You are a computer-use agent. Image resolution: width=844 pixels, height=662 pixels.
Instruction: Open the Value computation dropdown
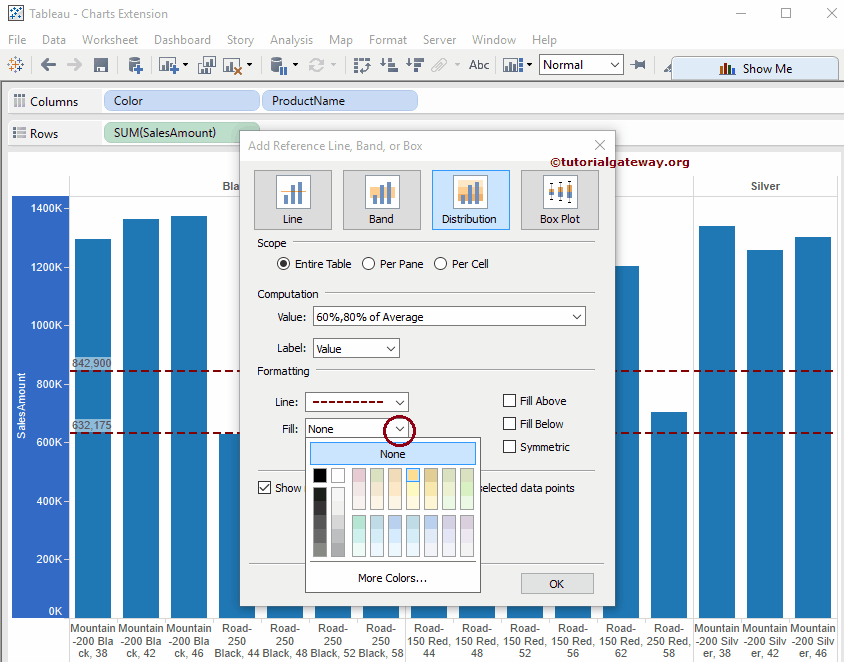pyautogui.click(x=448, y=315)
